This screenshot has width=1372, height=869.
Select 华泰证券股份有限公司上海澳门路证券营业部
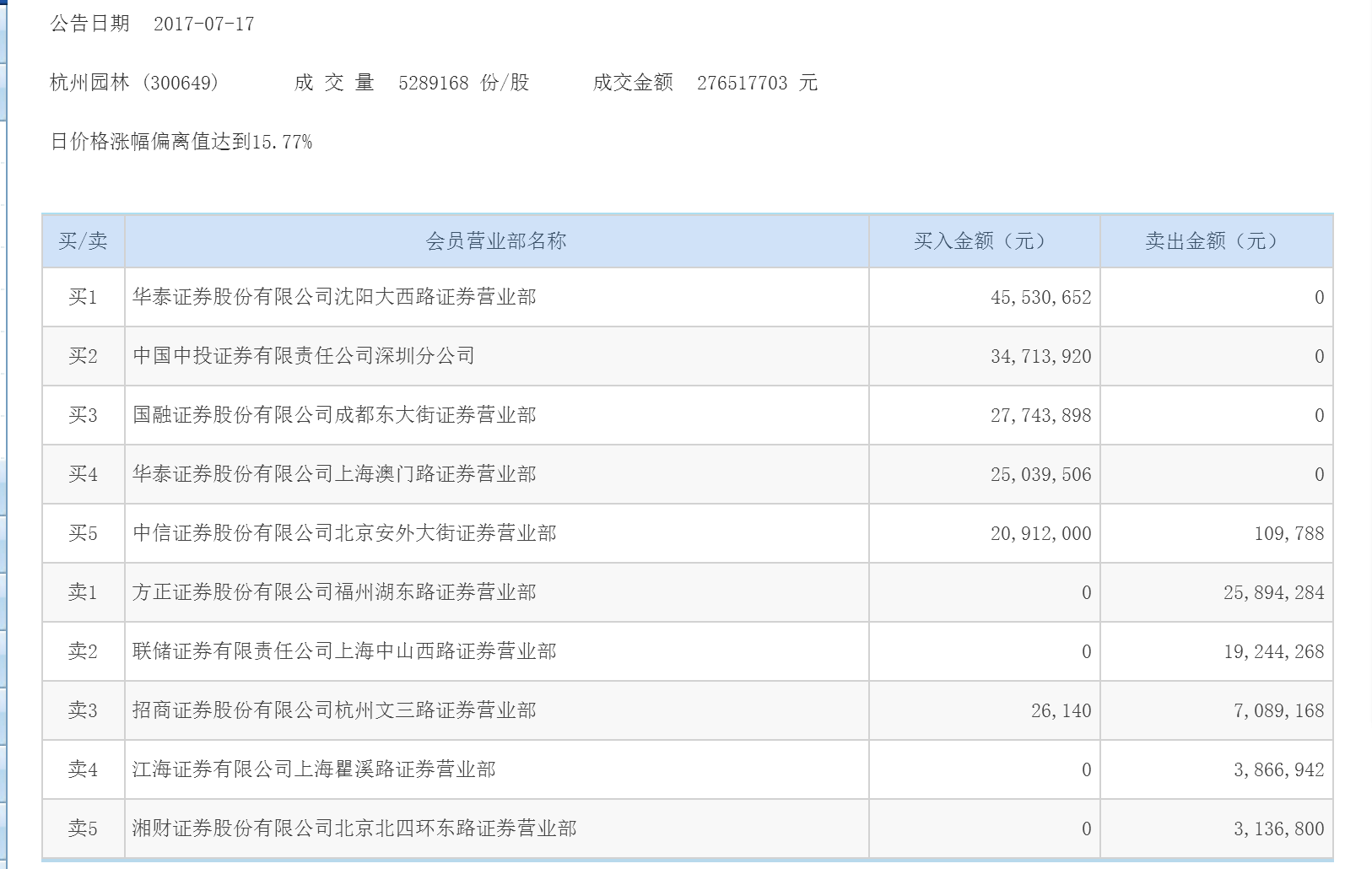coord(334,474)
